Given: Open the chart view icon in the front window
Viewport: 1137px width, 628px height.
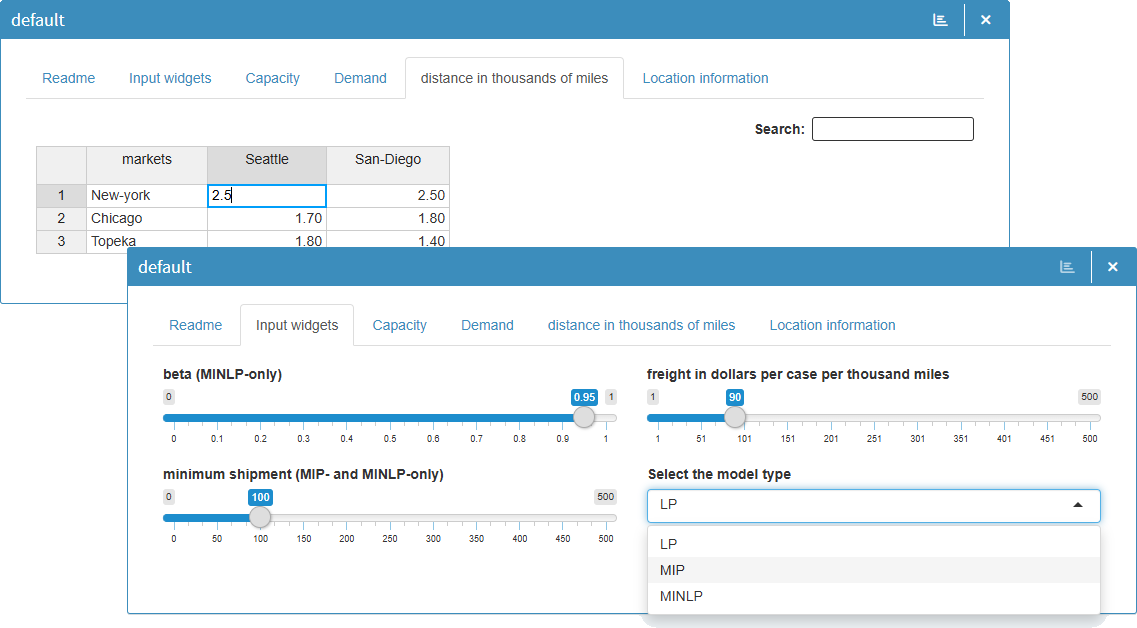Looking at the screenshot, I should [x=1067, y=267].
